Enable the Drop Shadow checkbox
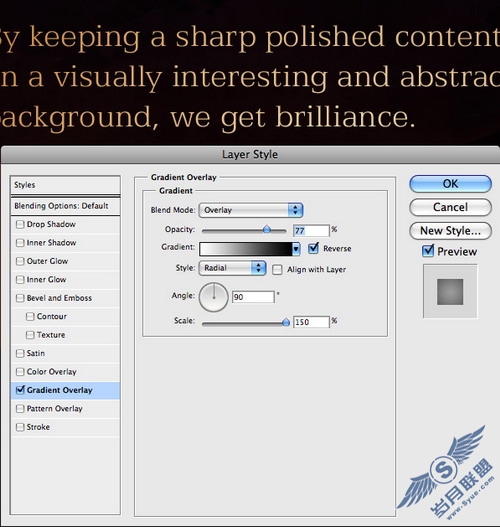This screenshot has height=527, width=500. point(20,224)
